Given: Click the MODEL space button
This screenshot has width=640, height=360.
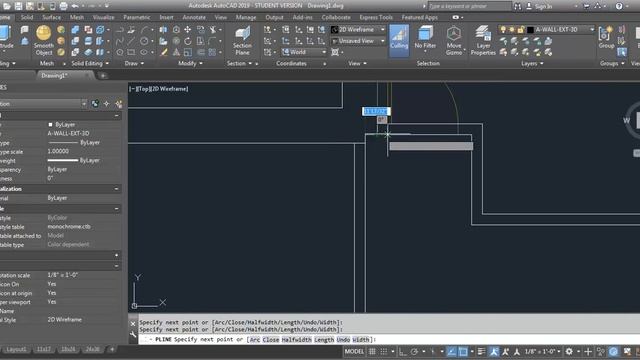Looking at the screenshot, I should click(x=354, y=351).
